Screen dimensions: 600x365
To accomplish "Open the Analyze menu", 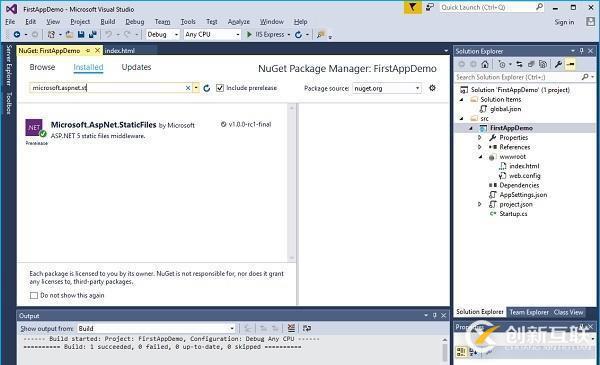I will [238, 22].
